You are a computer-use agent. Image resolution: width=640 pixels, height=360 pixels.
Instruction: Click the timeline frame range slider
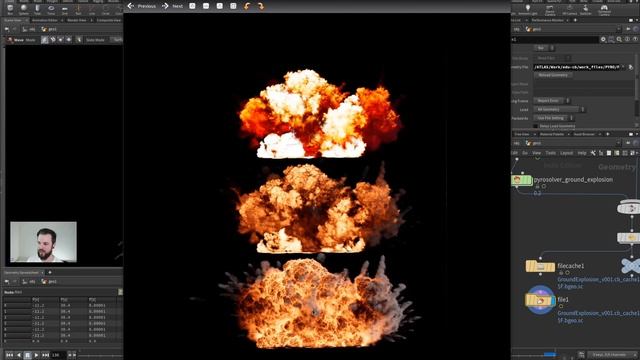coord(550,354)
